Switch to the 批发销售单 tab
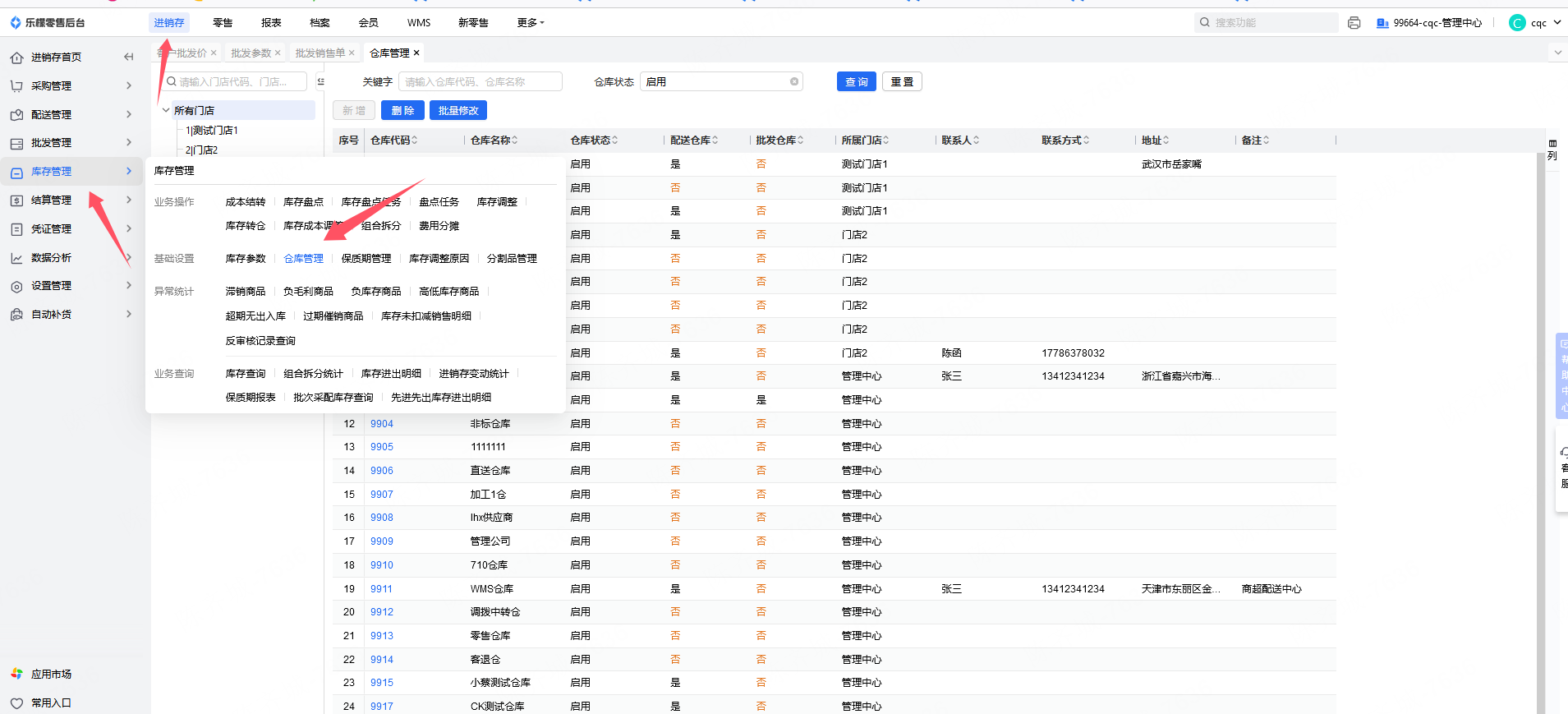 coord(320,53)
